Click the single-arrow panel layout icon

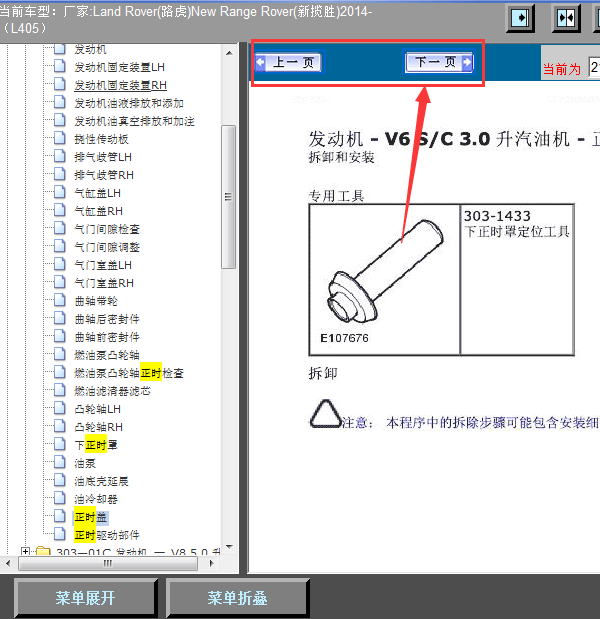[x=520, y=18]
